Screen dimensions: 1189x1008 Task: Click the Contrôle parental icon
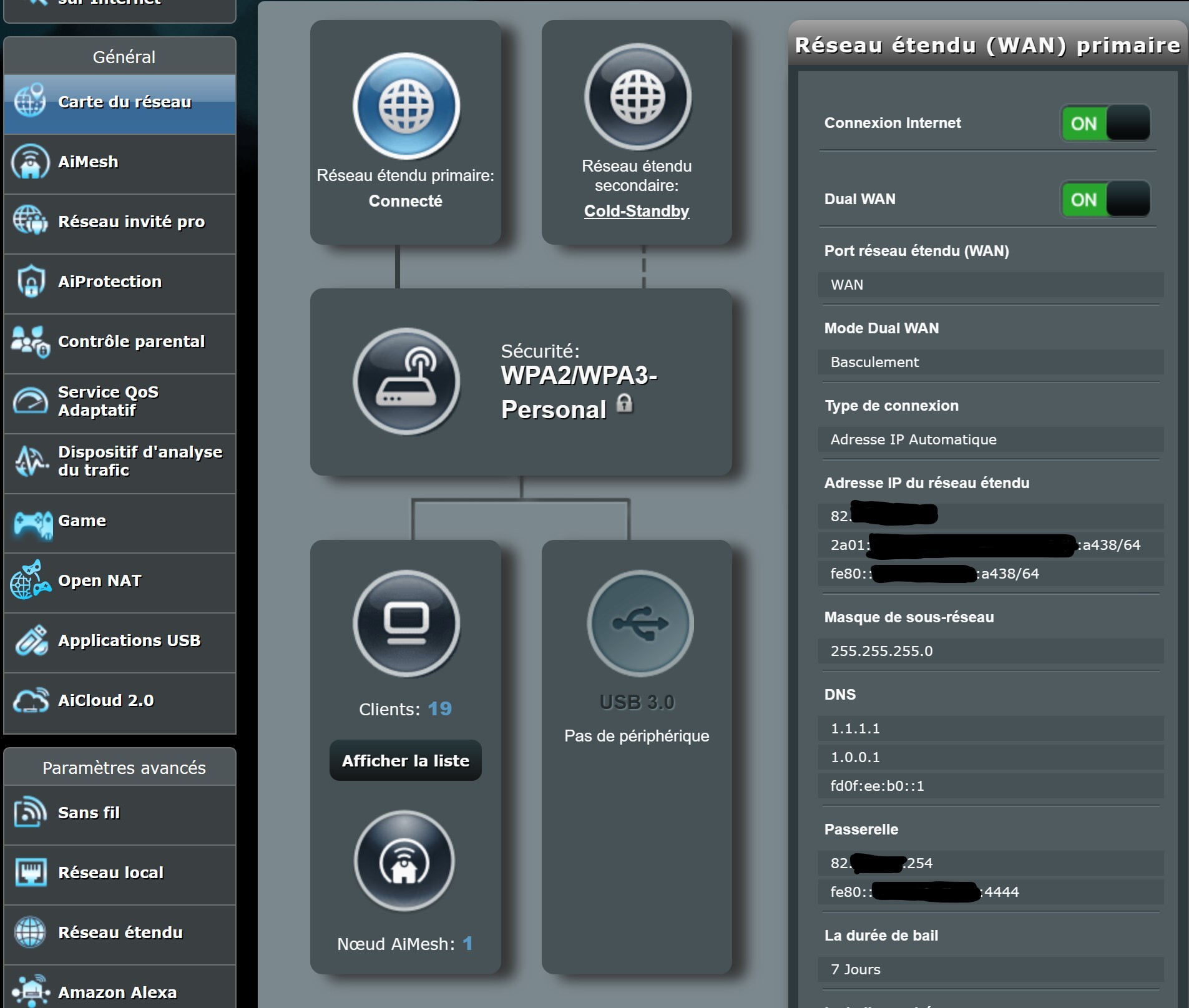pyautogui.click(x=30, y=341)
